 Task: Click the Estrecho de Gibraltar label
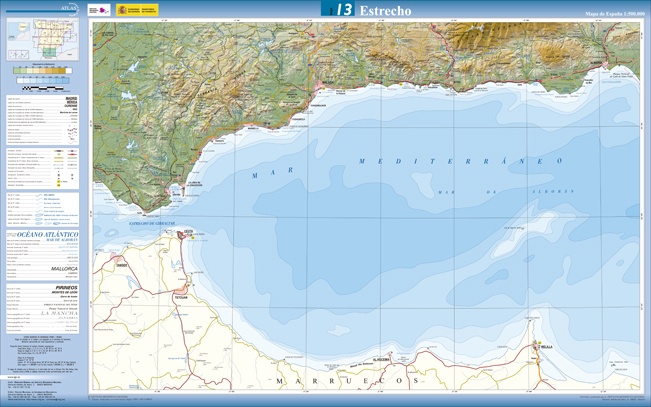(150, 223)
